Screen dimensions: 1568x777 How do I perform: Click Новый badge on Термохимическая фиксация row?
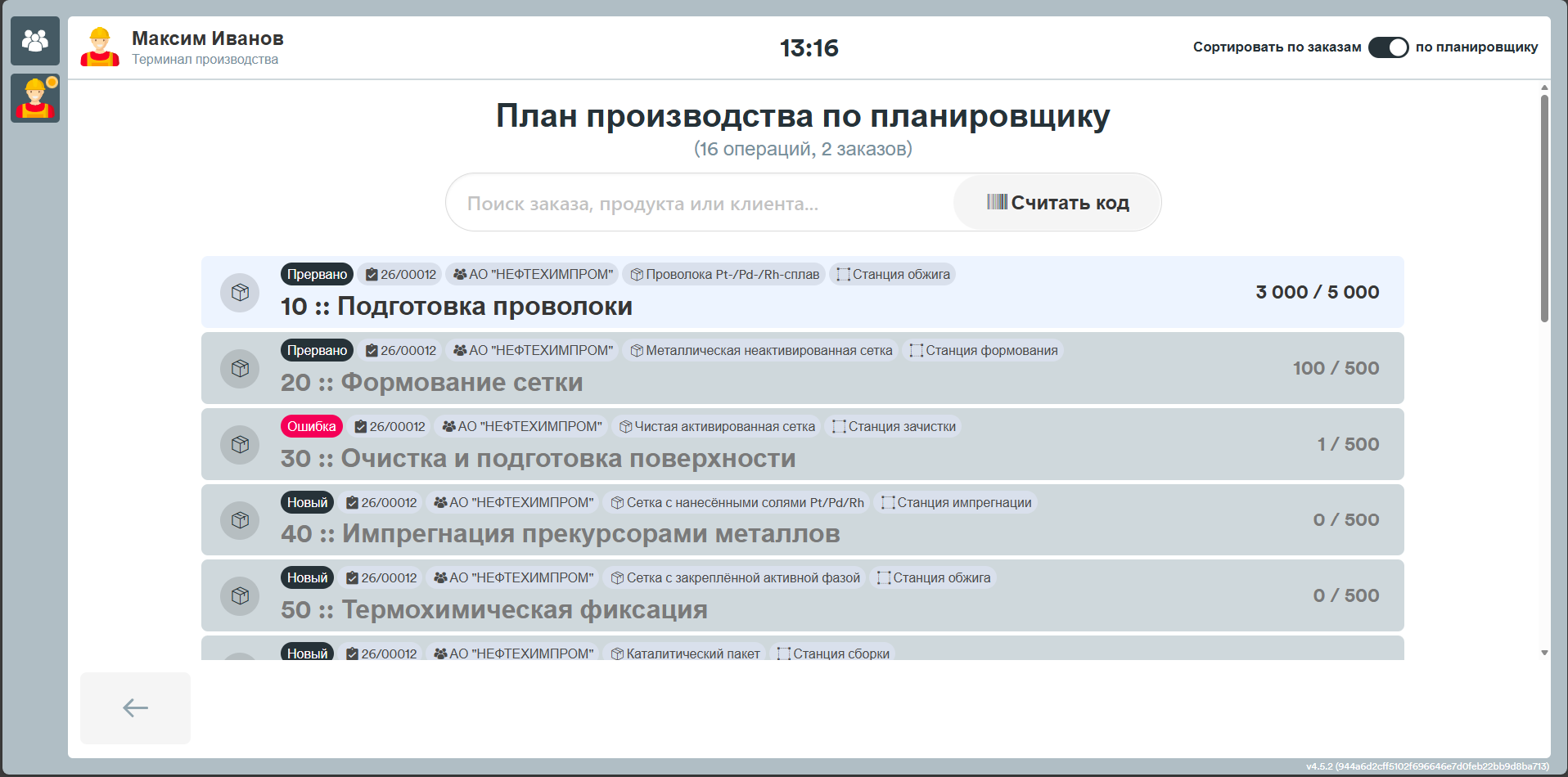click(307, 577)
